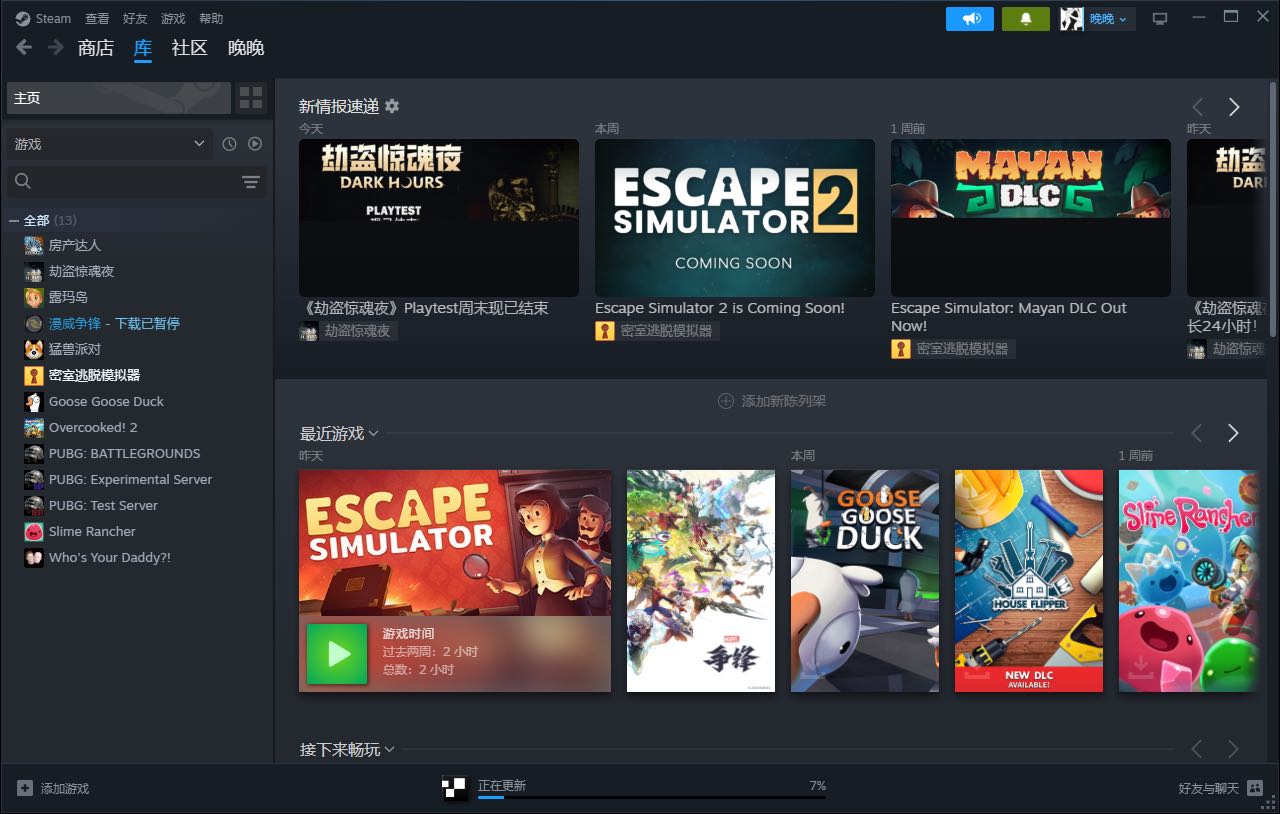Click the recent activity clock icon
This screenshot has height=814, width=1280.
(229, 144)
